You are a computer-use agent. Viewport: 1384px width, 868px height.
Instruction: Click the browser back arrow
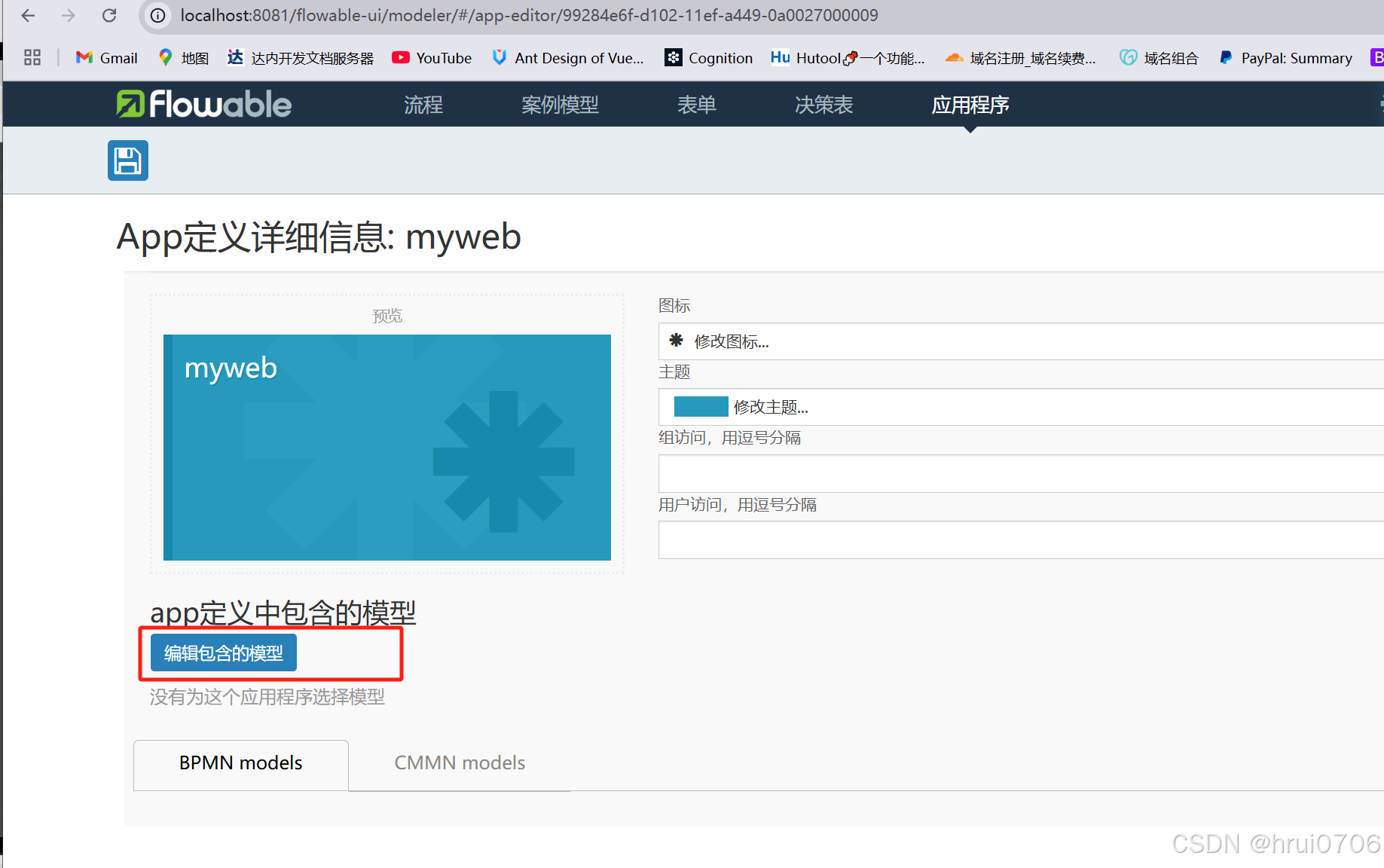[x=28, y=15]
